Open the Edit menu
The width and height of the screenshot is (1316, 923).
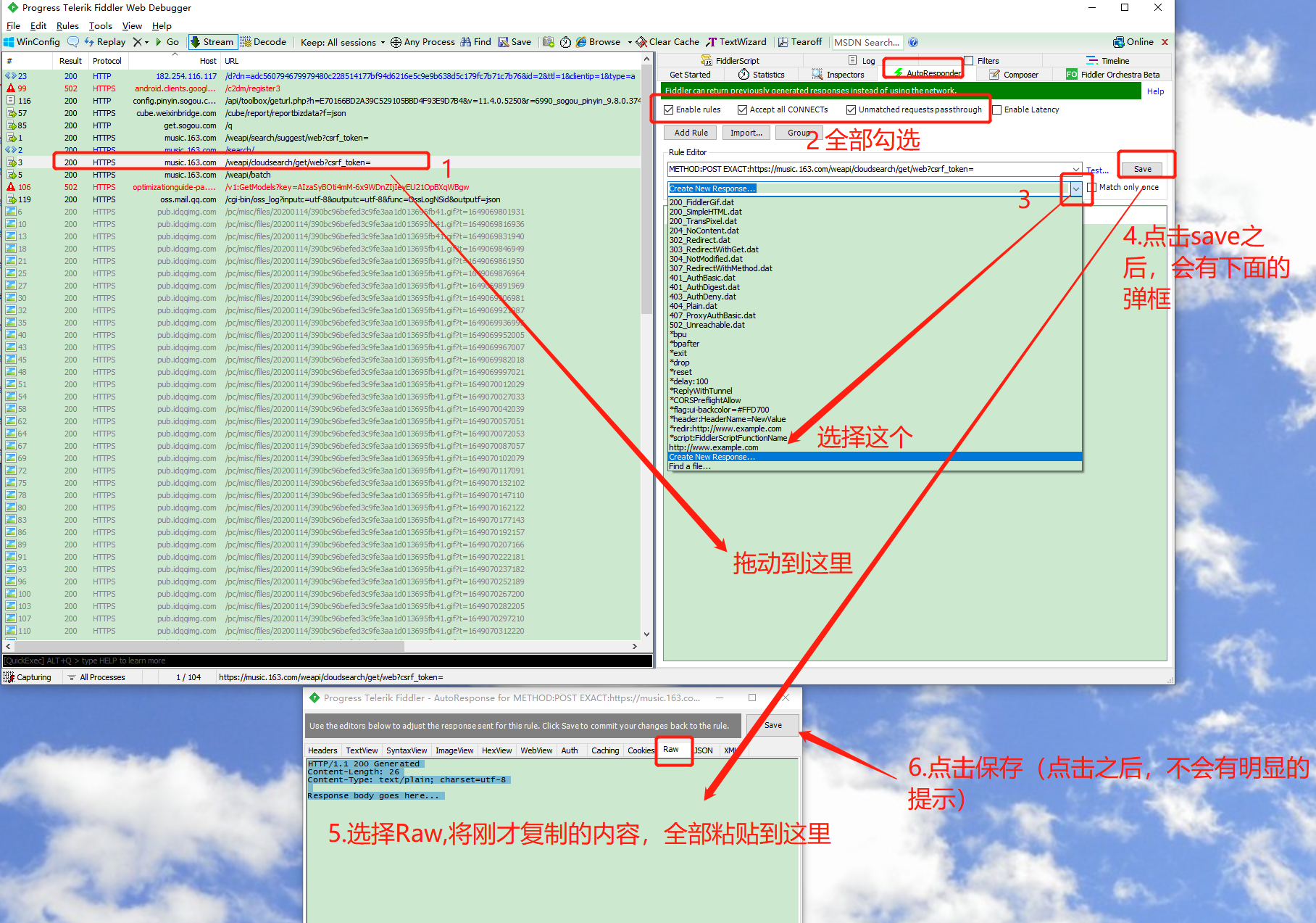[38, 25]
